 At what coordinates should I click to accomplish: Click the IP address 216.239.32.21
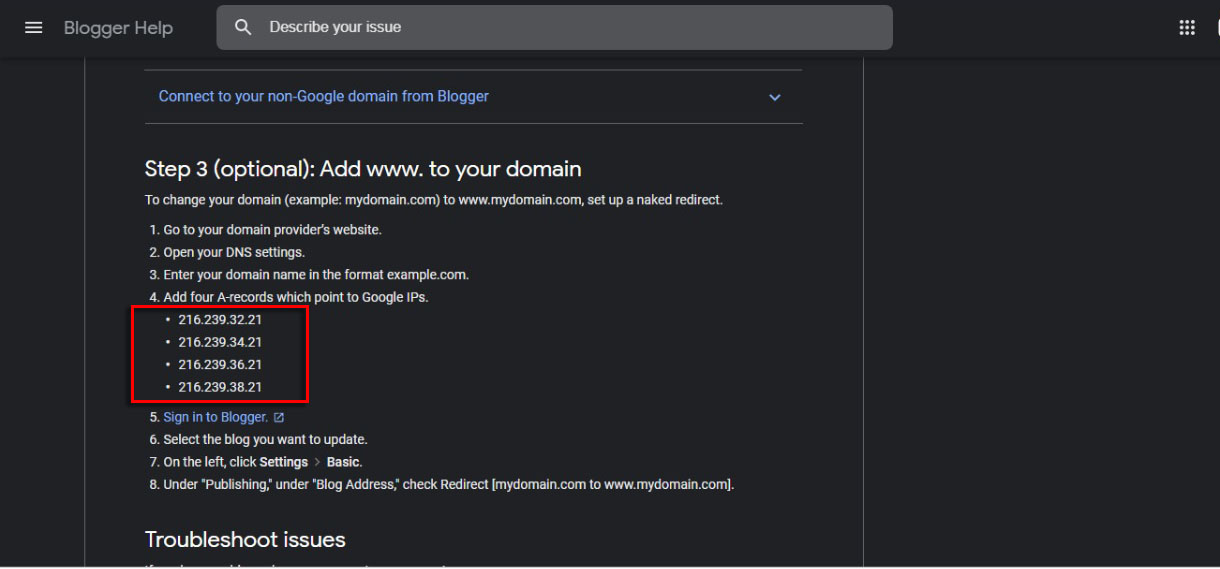tap(220, 320)
